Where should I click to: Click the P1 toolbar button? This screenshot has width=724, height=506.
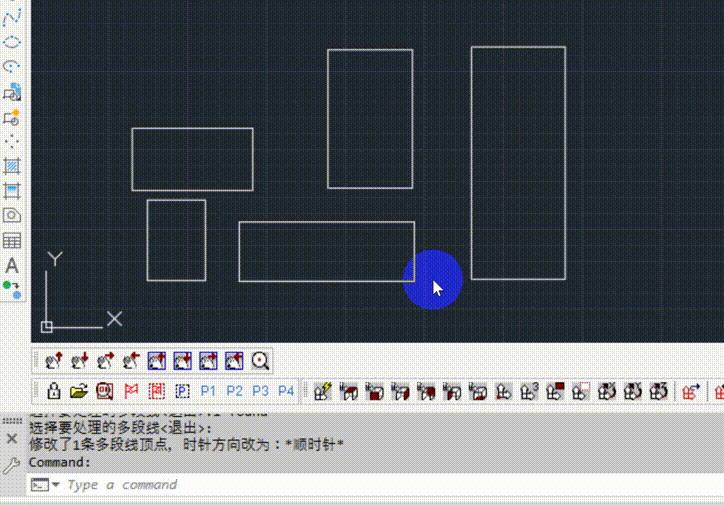click(208, 391)
